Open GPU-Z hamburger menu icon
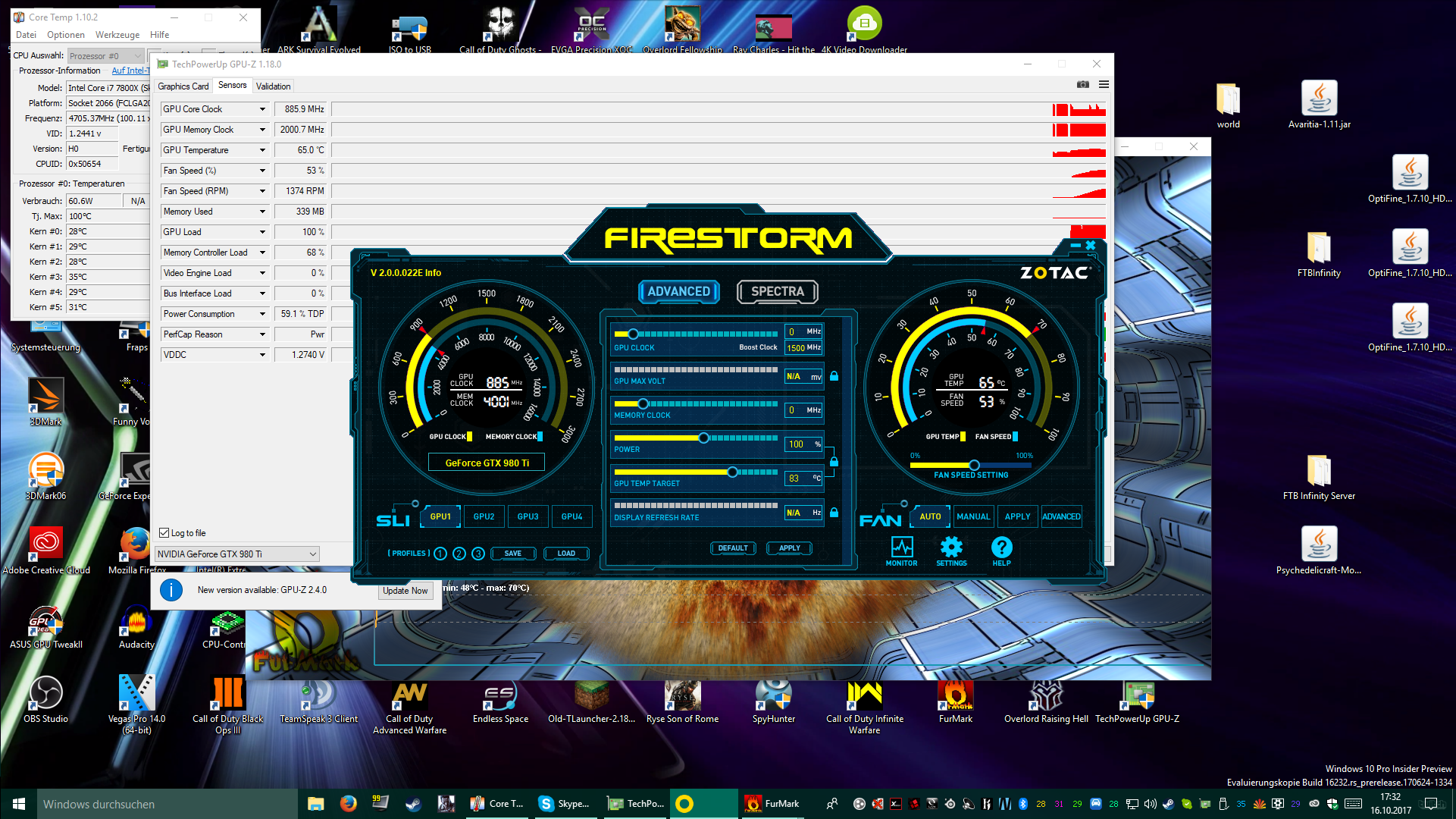The width and height of the screenshot is (1456, 819). point(1104,84)
